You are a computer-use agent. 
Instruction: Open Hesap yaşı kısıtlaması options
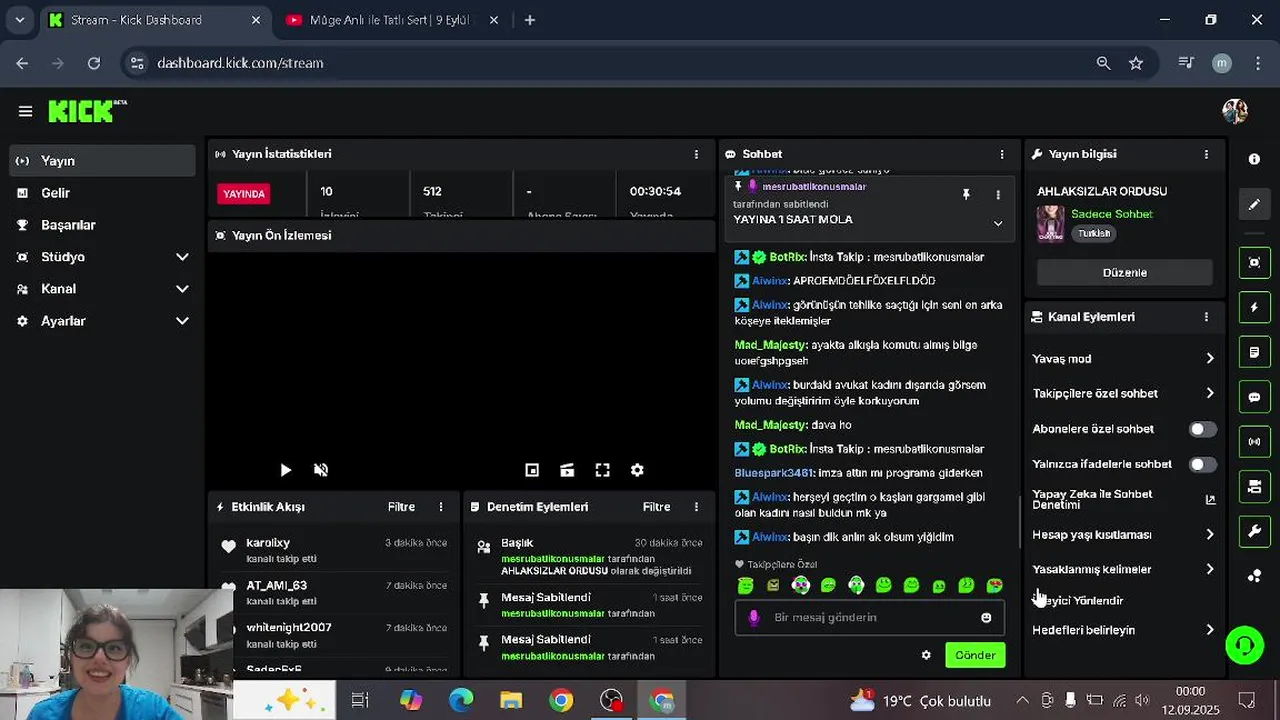[x=1210, y=535]
